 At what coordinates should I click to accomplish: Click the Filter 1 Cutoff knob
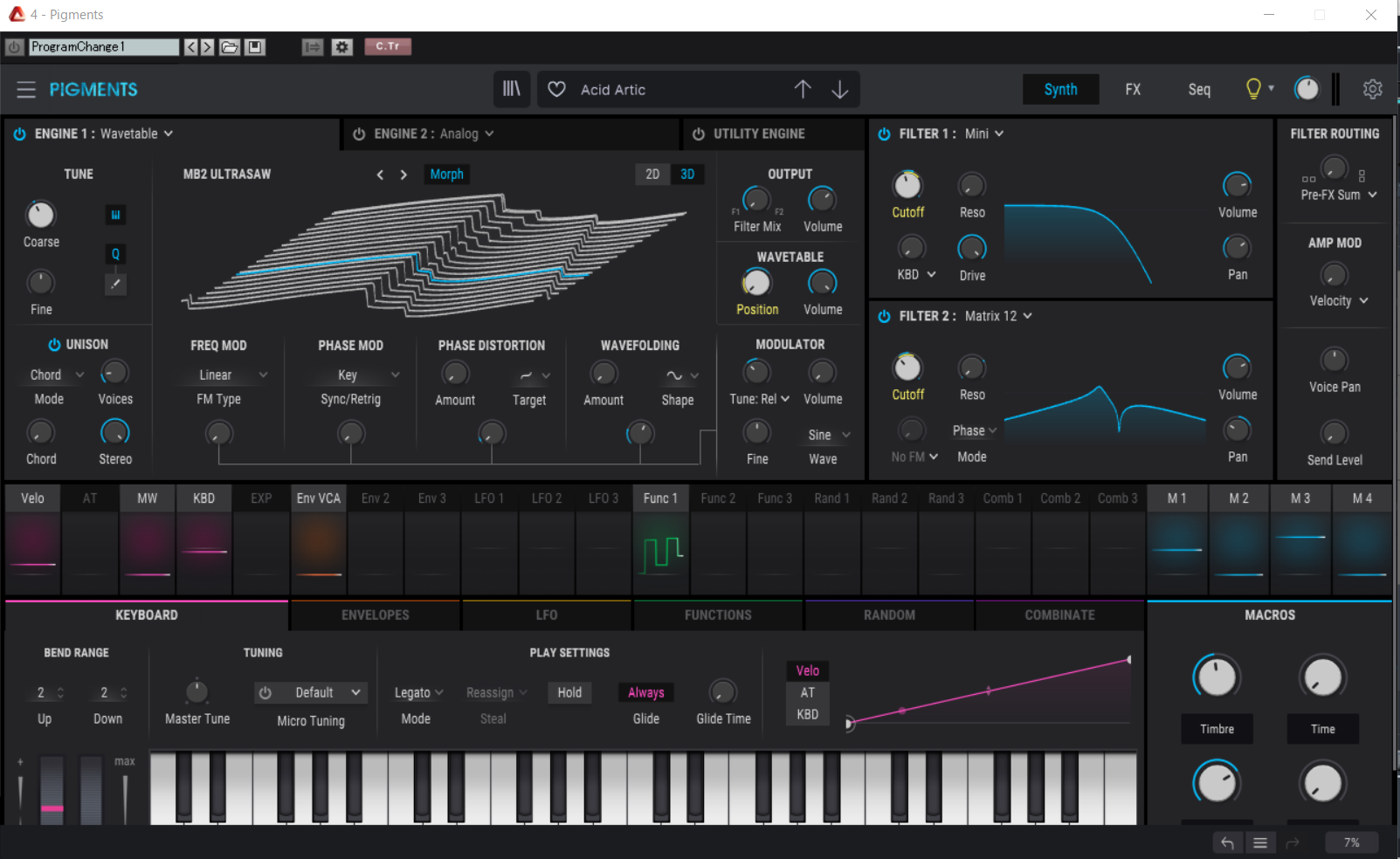(x=907, y=184)
